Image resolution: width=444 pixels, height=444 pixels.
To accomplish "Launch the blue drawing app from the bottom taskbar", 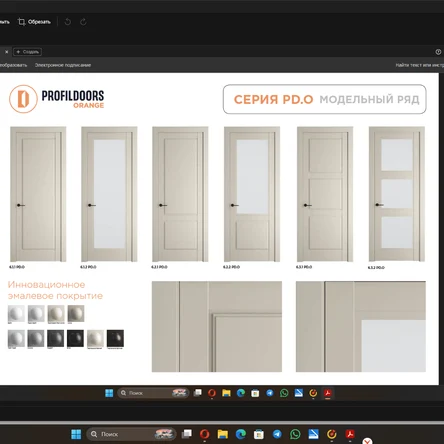I will 313,434.
